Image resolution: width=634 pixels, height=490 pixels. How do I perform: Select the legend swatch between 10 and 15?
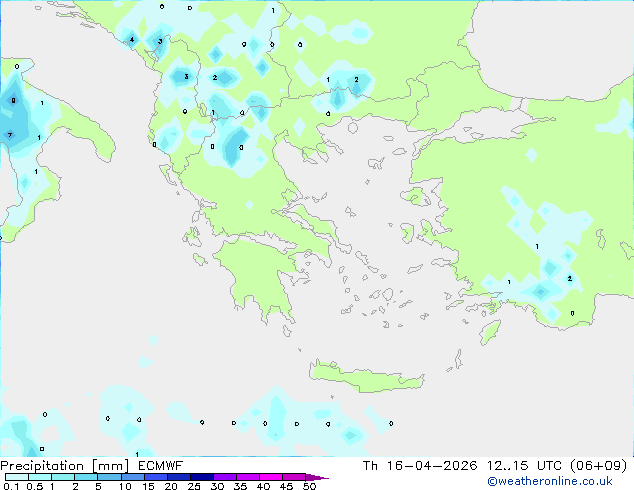tap(133, 477)
